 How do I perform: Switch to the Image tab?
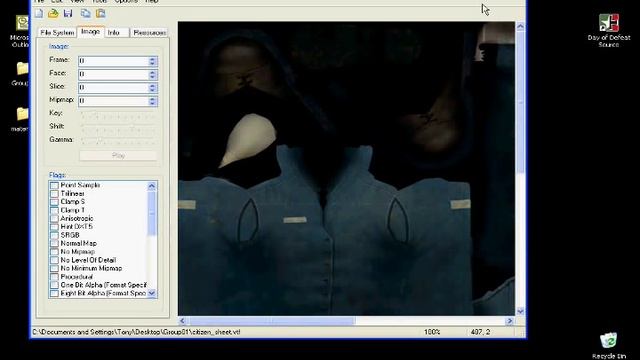[x=90, y=31]
